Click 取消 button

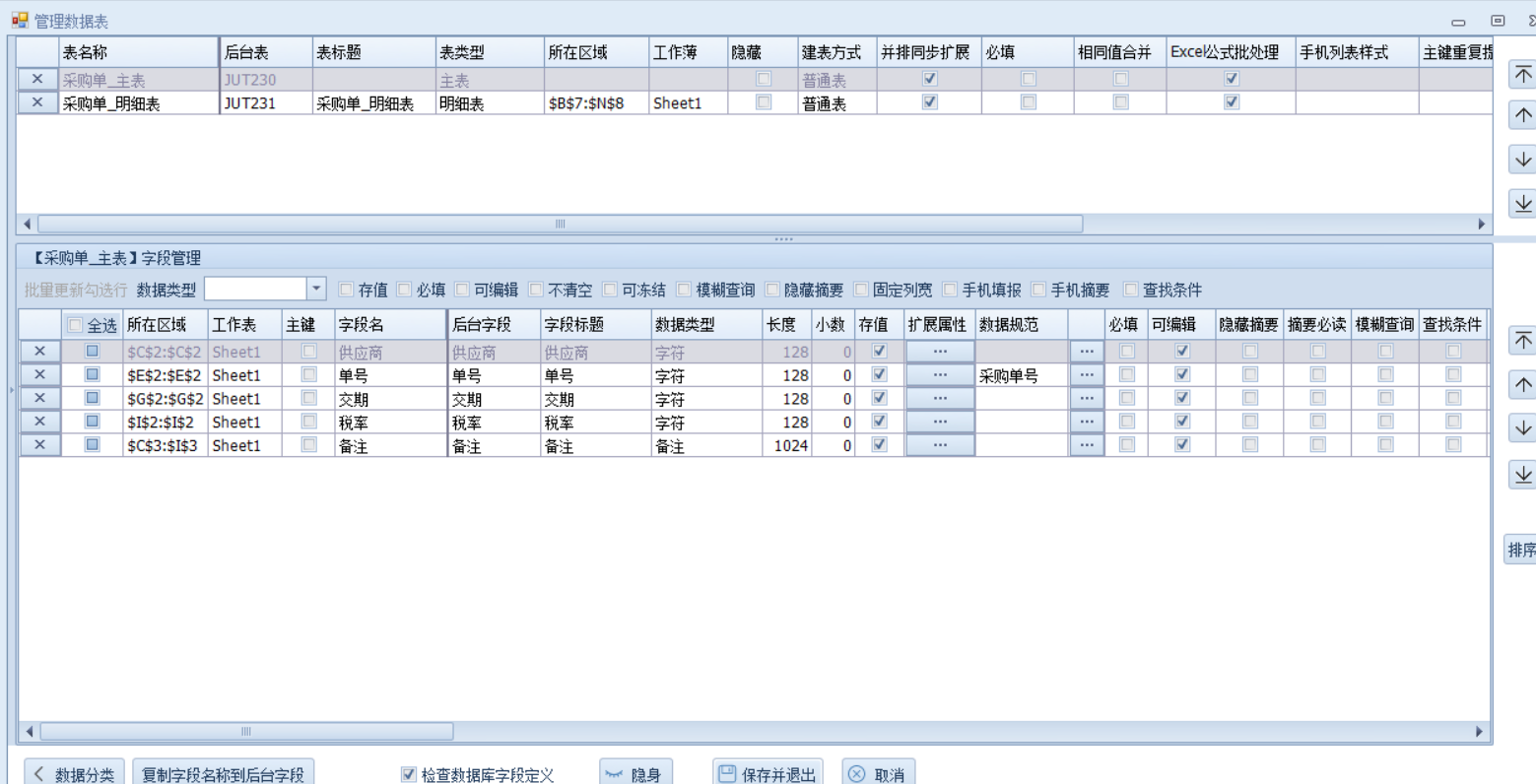878,774
